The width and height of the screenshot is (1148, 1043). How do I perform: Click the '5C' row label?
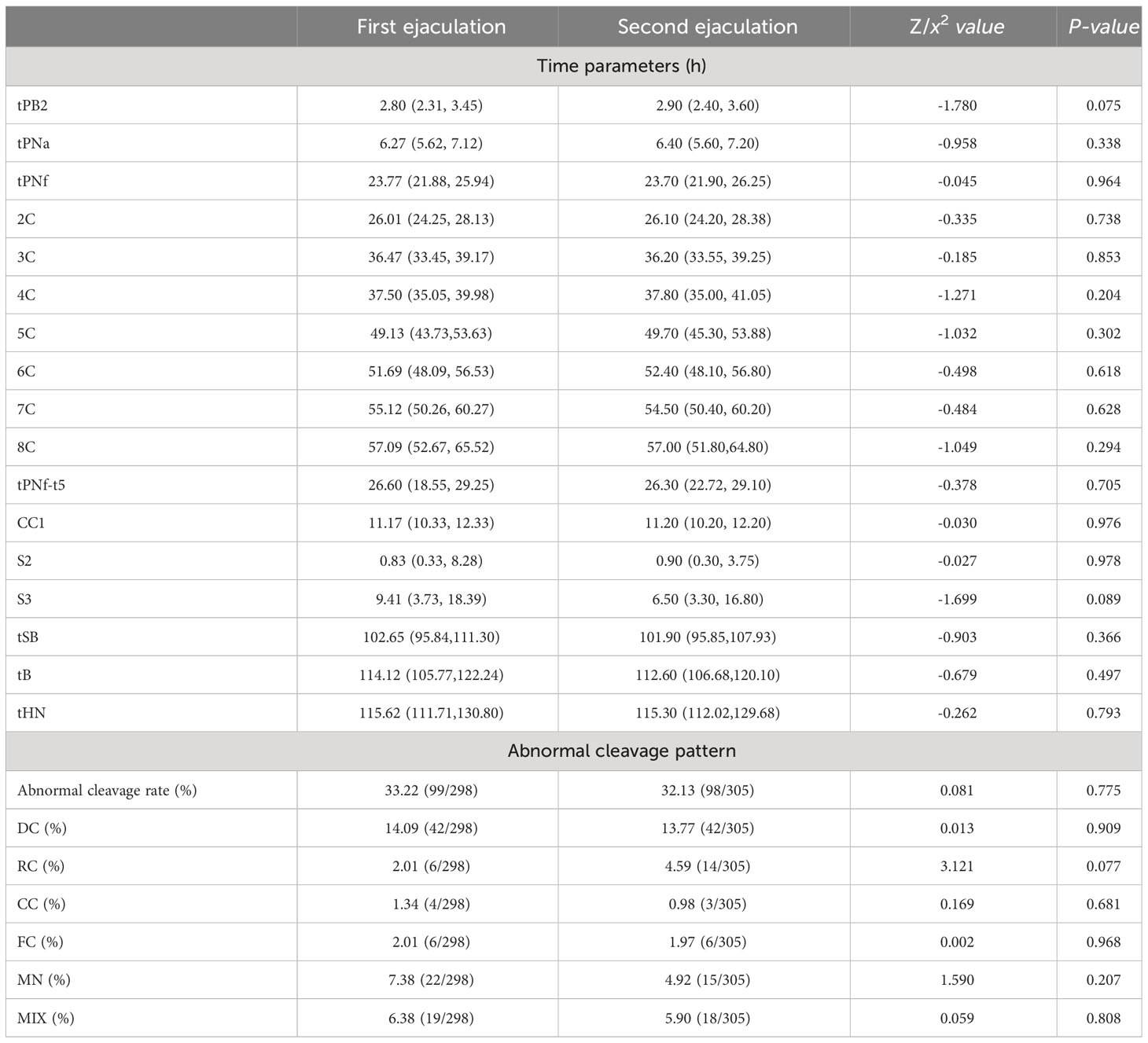26,333
